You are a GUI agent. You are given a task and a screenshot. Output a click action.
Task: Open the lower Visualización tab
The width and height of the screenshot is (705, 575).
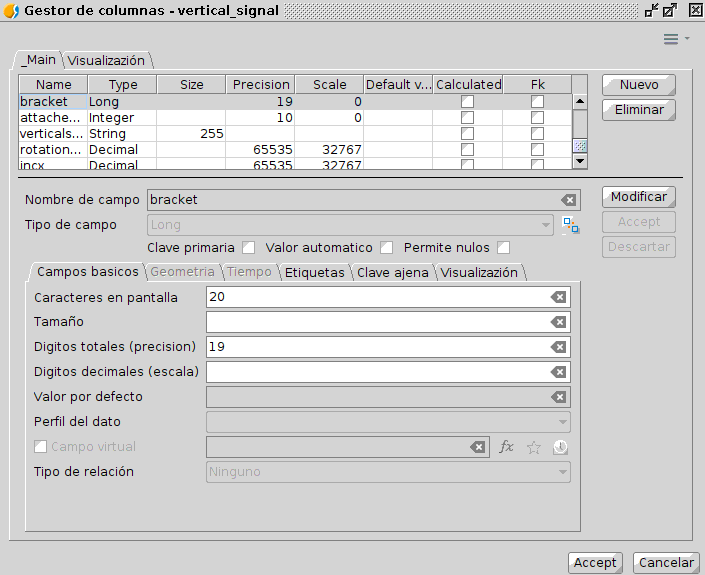(x=479, y=273)
